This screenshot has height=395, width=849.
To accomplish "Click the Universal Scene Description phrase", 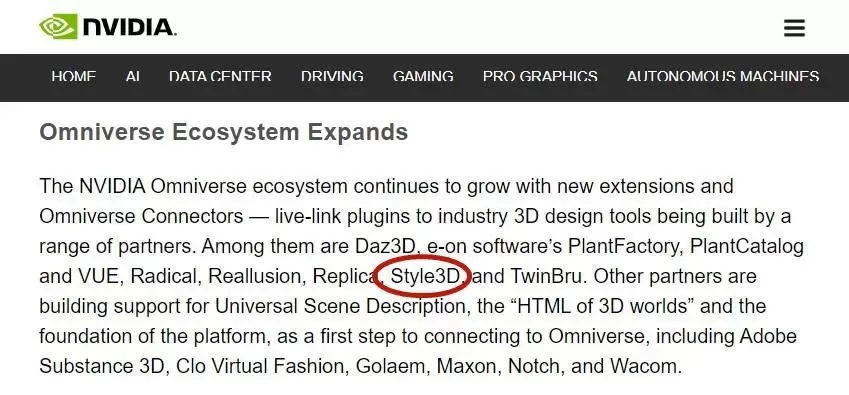I will pos(340,306).
